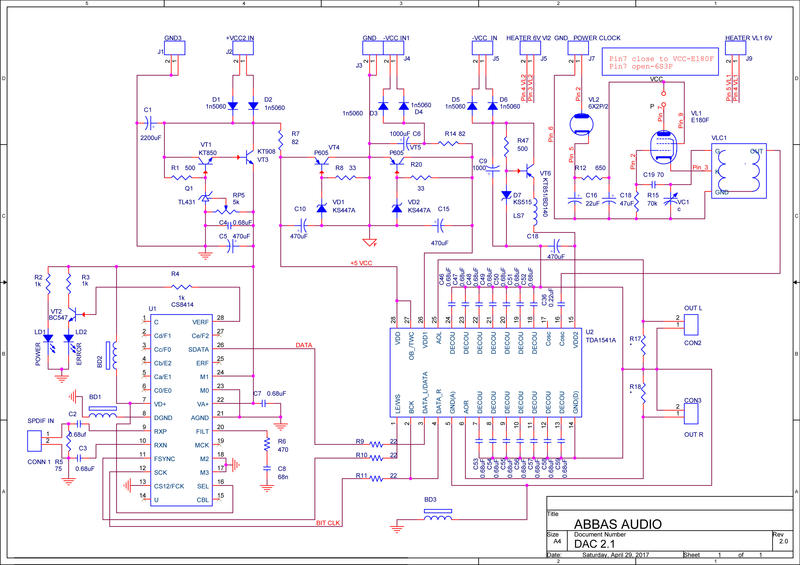800x565 pixels.
Task: Click the U2 TDA1541A chip body
Action: point(486,373)
